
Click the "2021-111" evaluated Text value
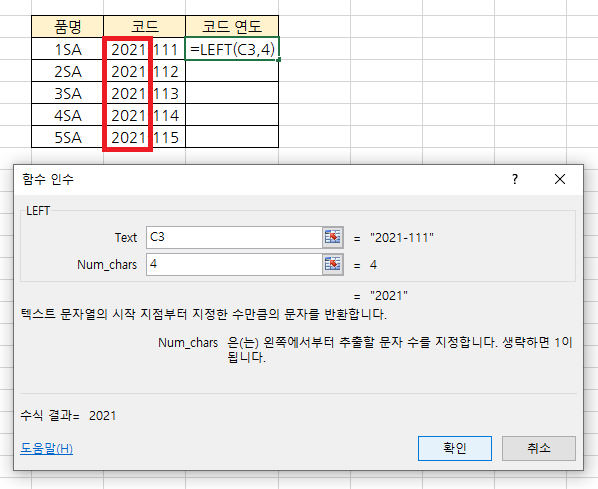(402, 238)
